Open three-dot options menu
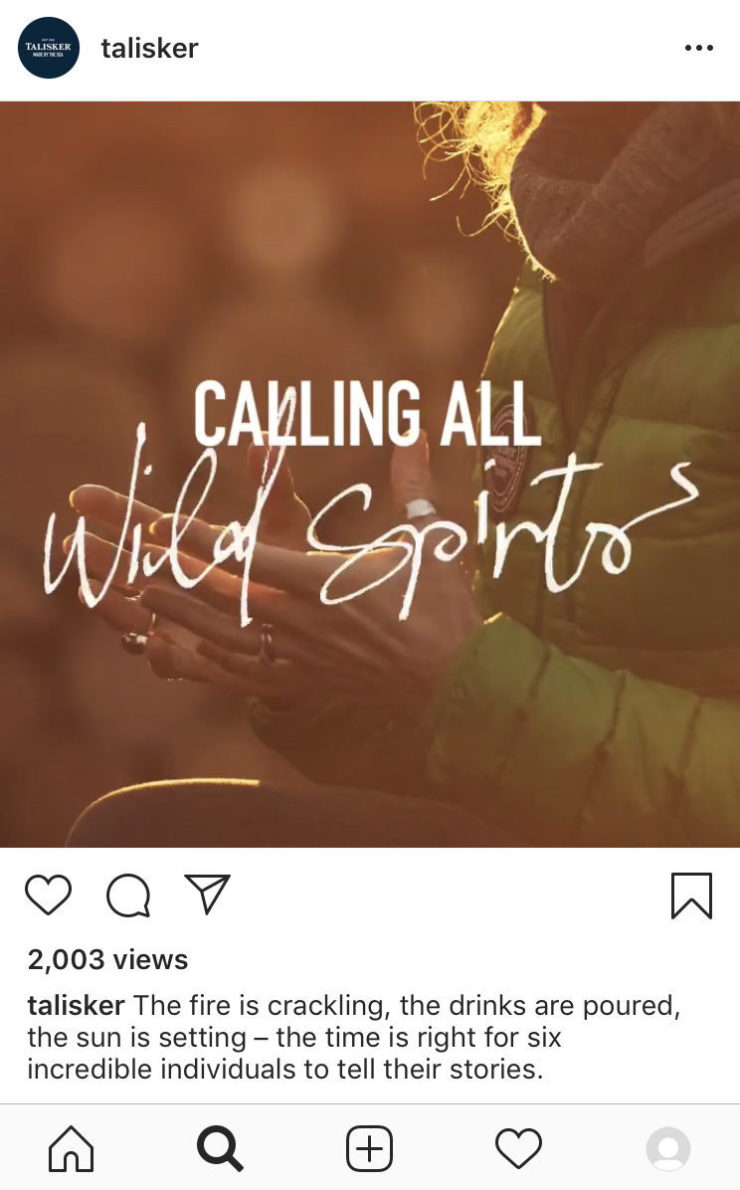 (x=698, y=48)
